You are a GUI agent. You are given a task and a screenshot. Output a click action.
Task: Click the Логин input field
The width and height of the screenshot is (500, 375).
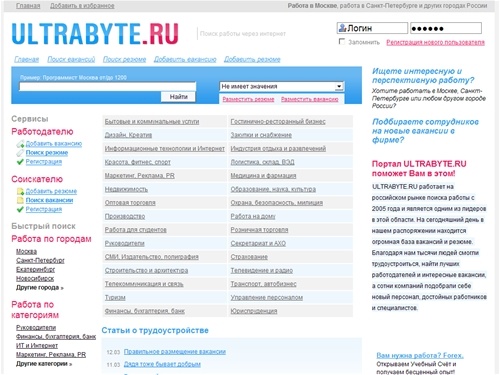coord(372,28)
